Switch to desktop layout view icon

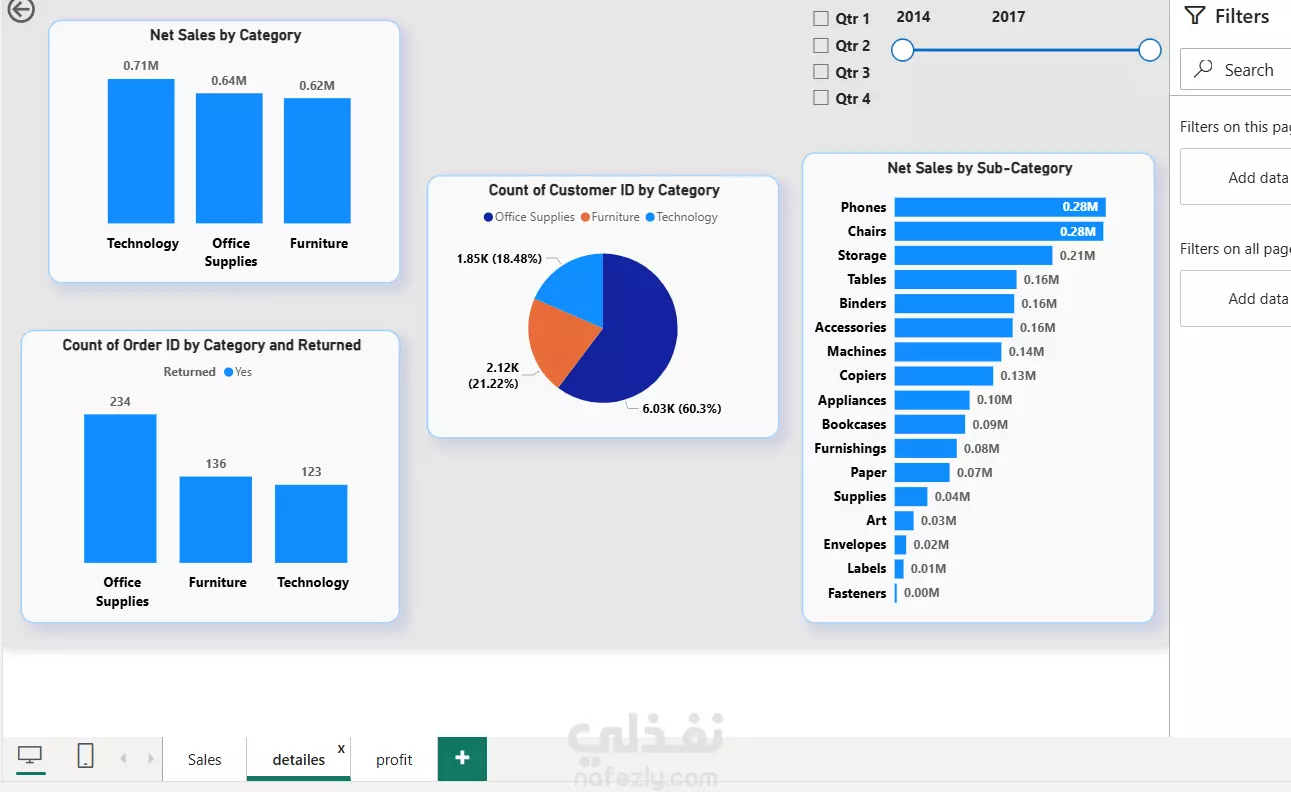(30, 756)
